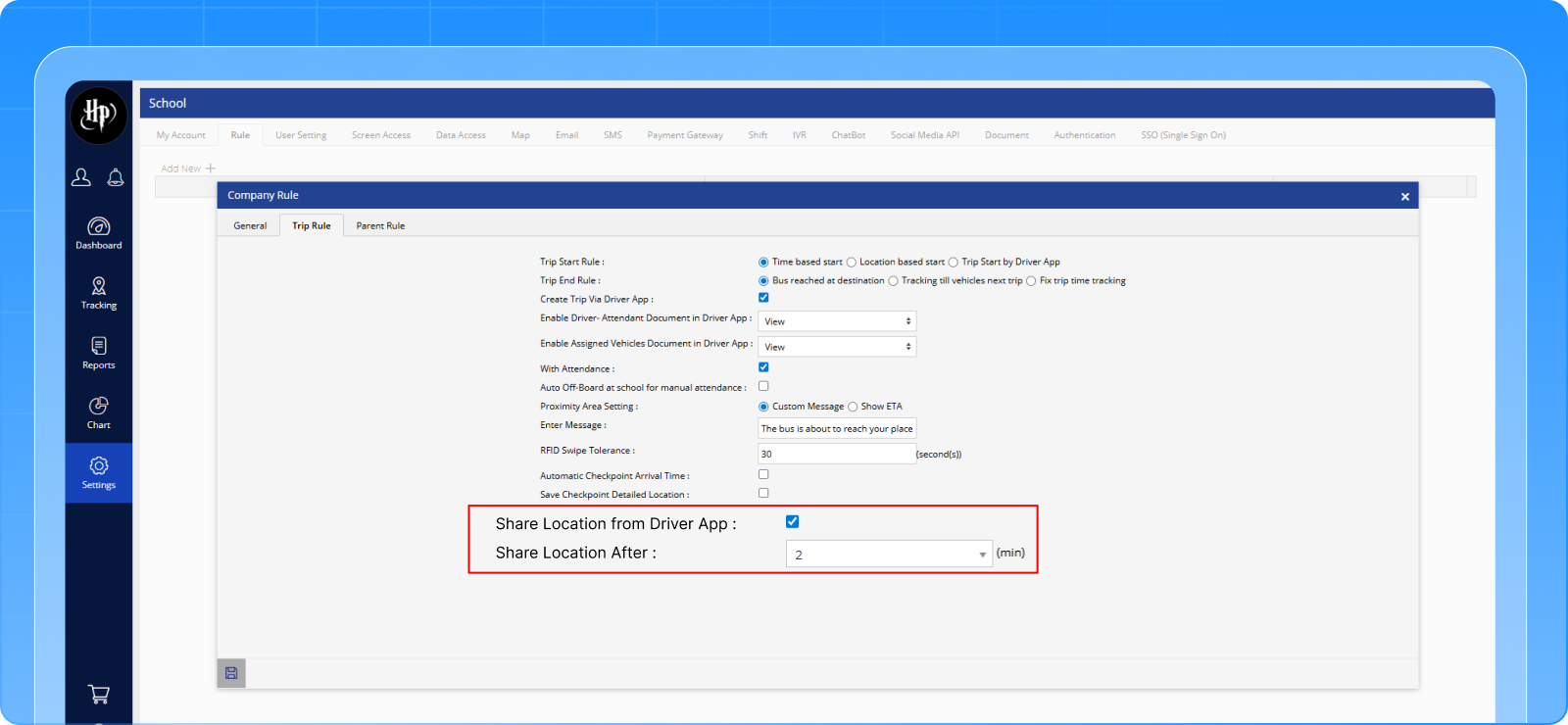Switch to the Parent Rule tab
This screenshot has width=1568, height=725.
point(380,226)
